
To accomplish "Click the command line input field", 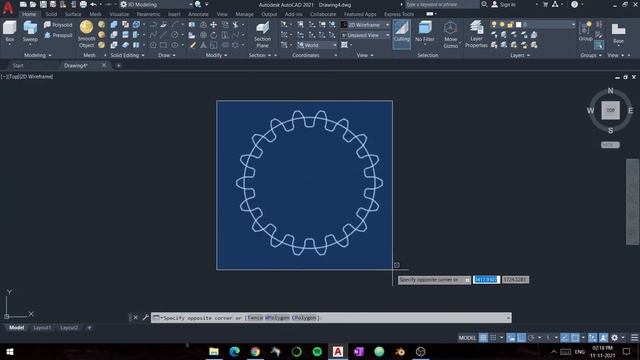I will (x=331, y=318).
